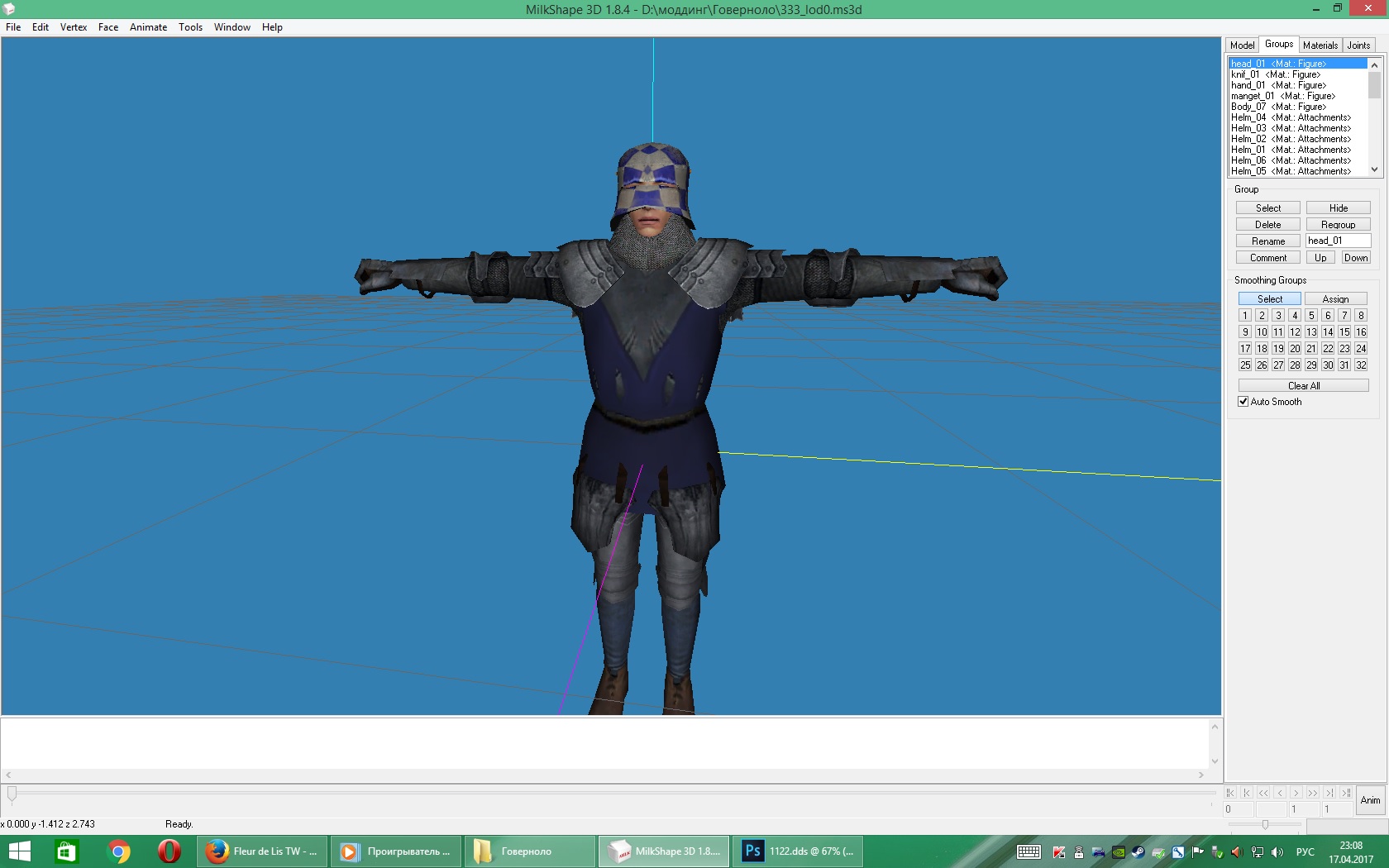
Task: Switch to Photoshop 1122.dds window
Action: (x=798, y=851)
